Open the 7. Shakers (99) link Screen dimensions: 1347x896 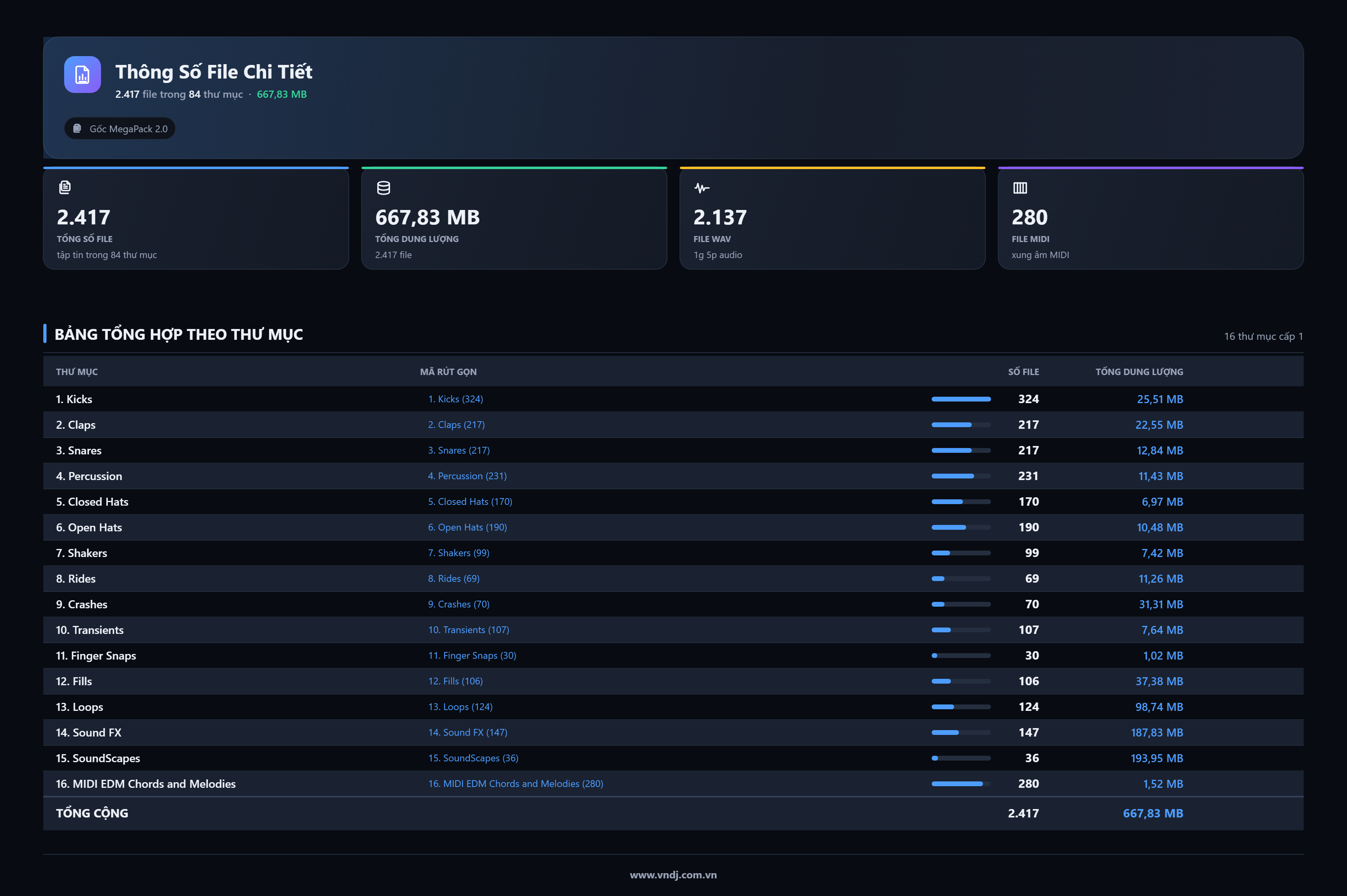click(x=459, y=553)
